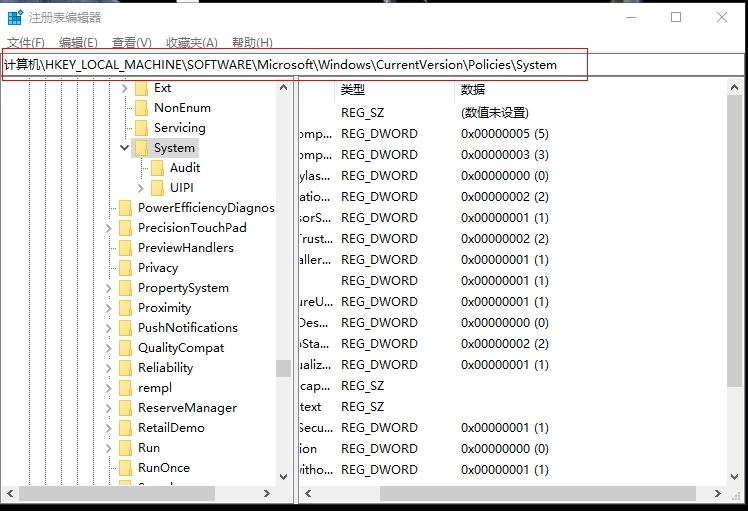Click the RunOnce folder icon

[125, 468]
